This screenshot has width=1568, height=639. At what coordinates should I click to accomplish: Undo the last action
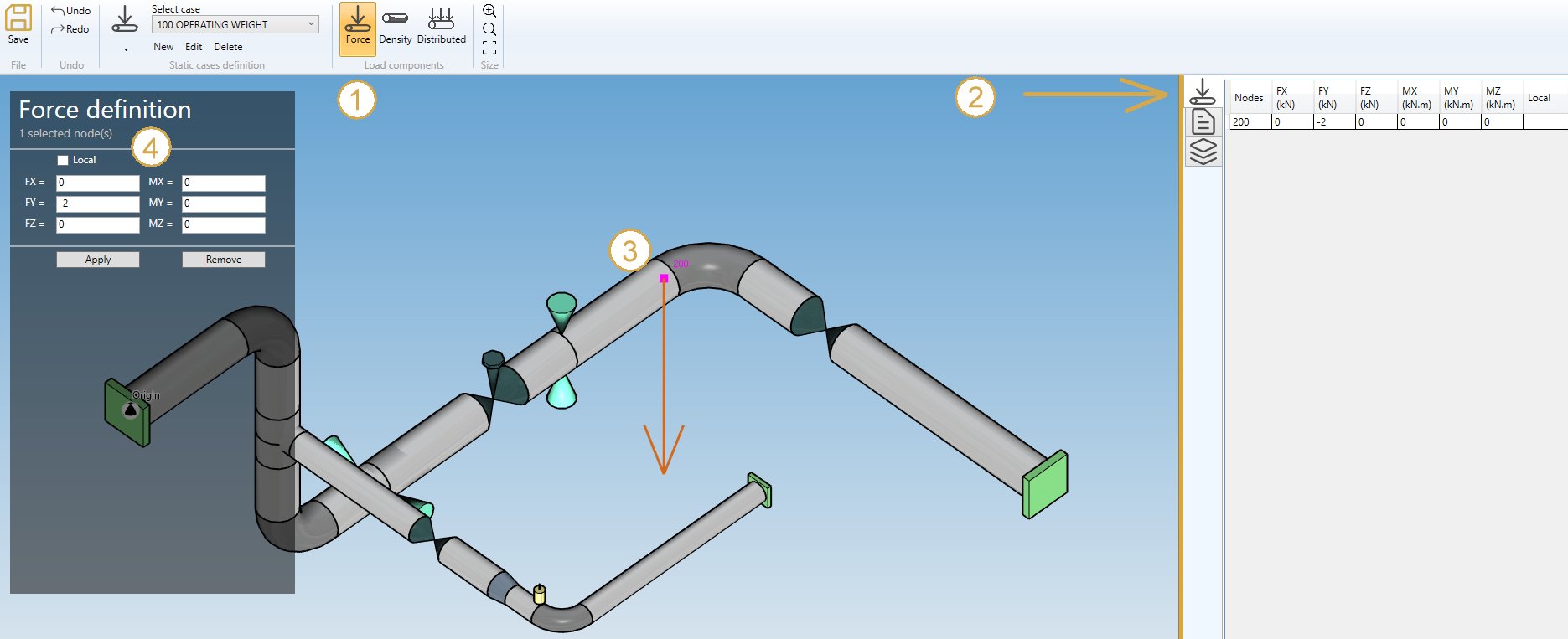pyautogui.click(x=70, y=11)
